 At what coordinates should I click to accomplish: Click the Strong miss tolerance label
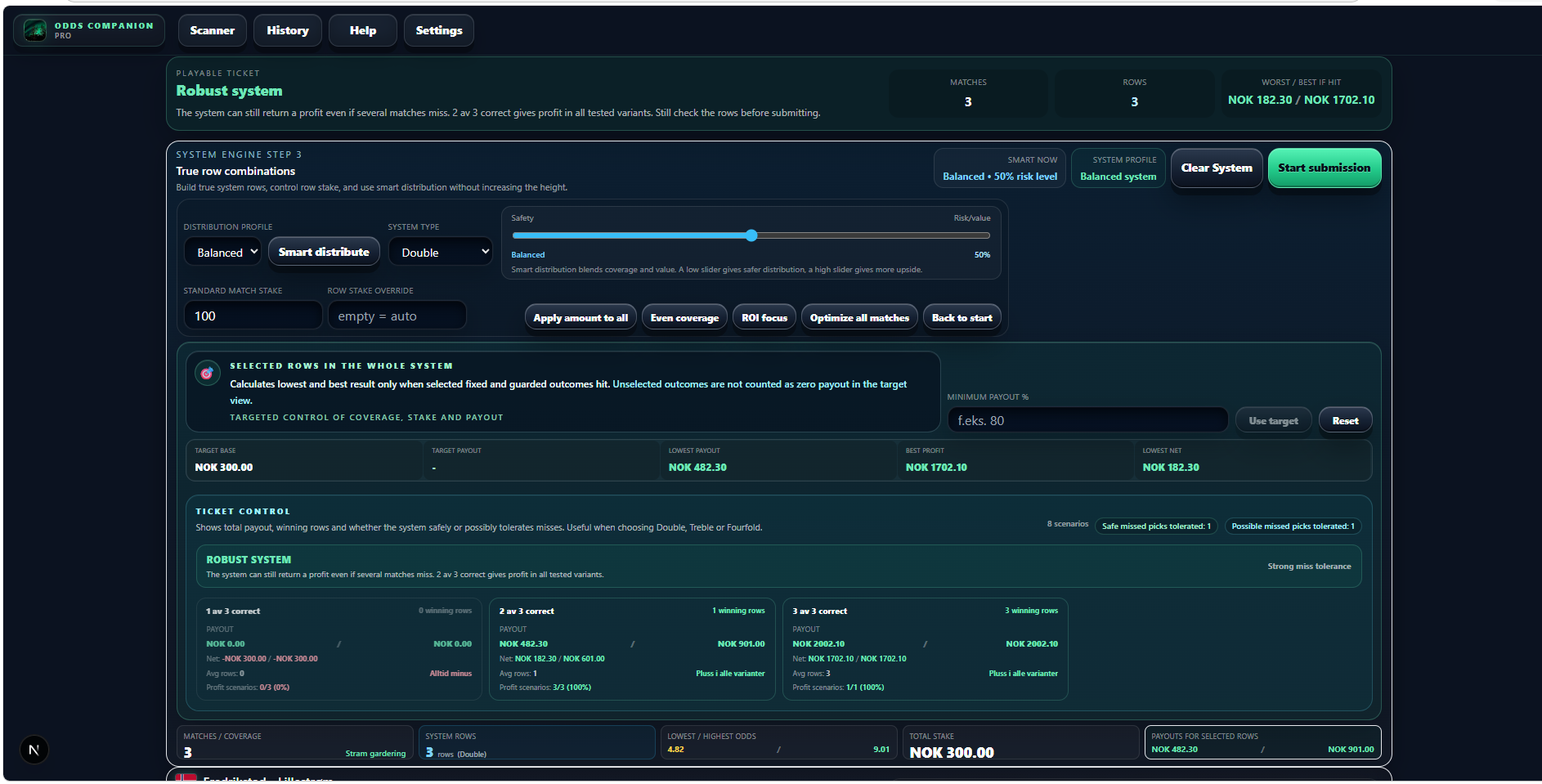pos(1309,566)
